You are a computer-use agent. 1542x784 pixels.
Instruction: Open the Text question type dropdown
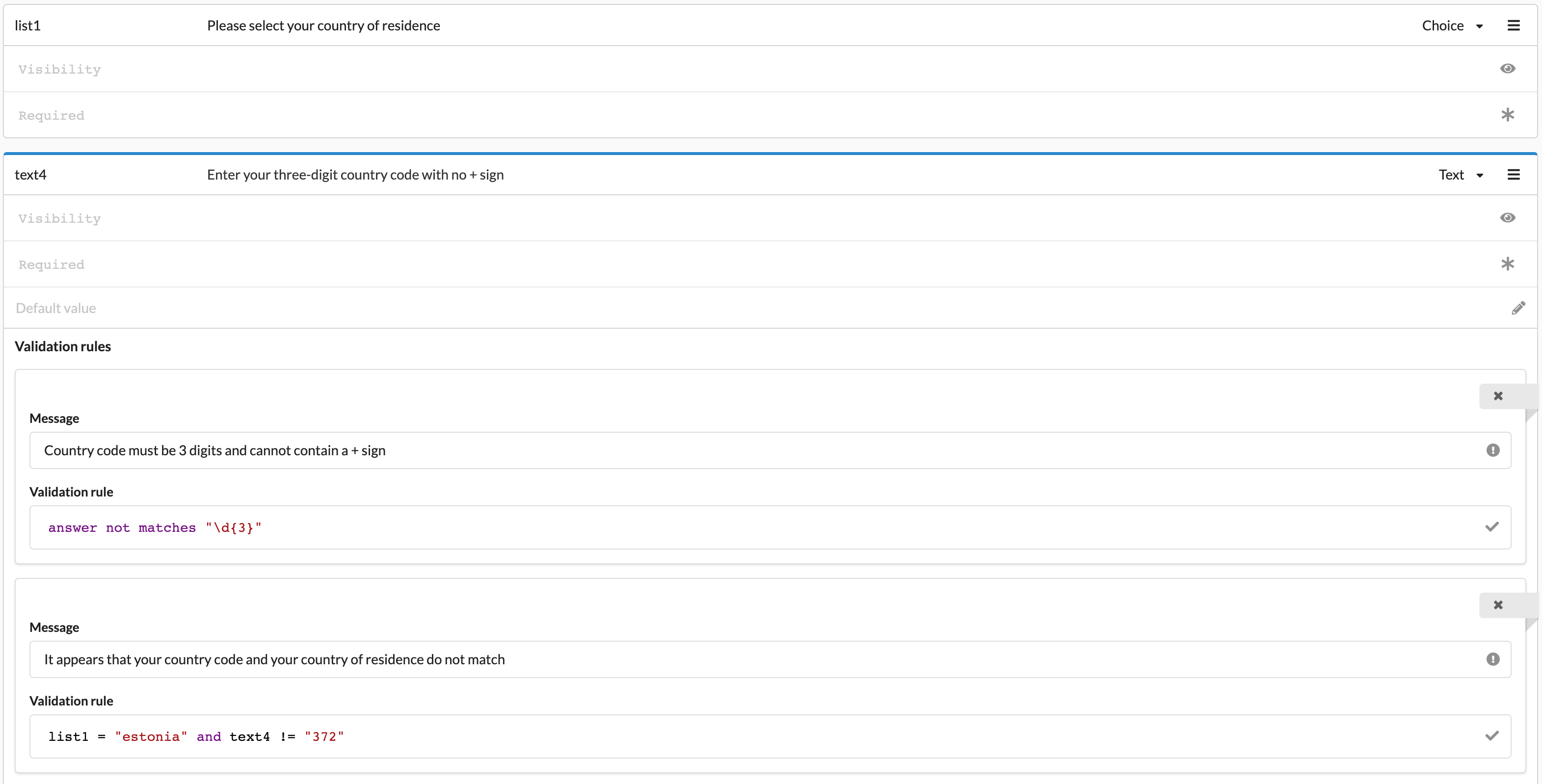1461,174
